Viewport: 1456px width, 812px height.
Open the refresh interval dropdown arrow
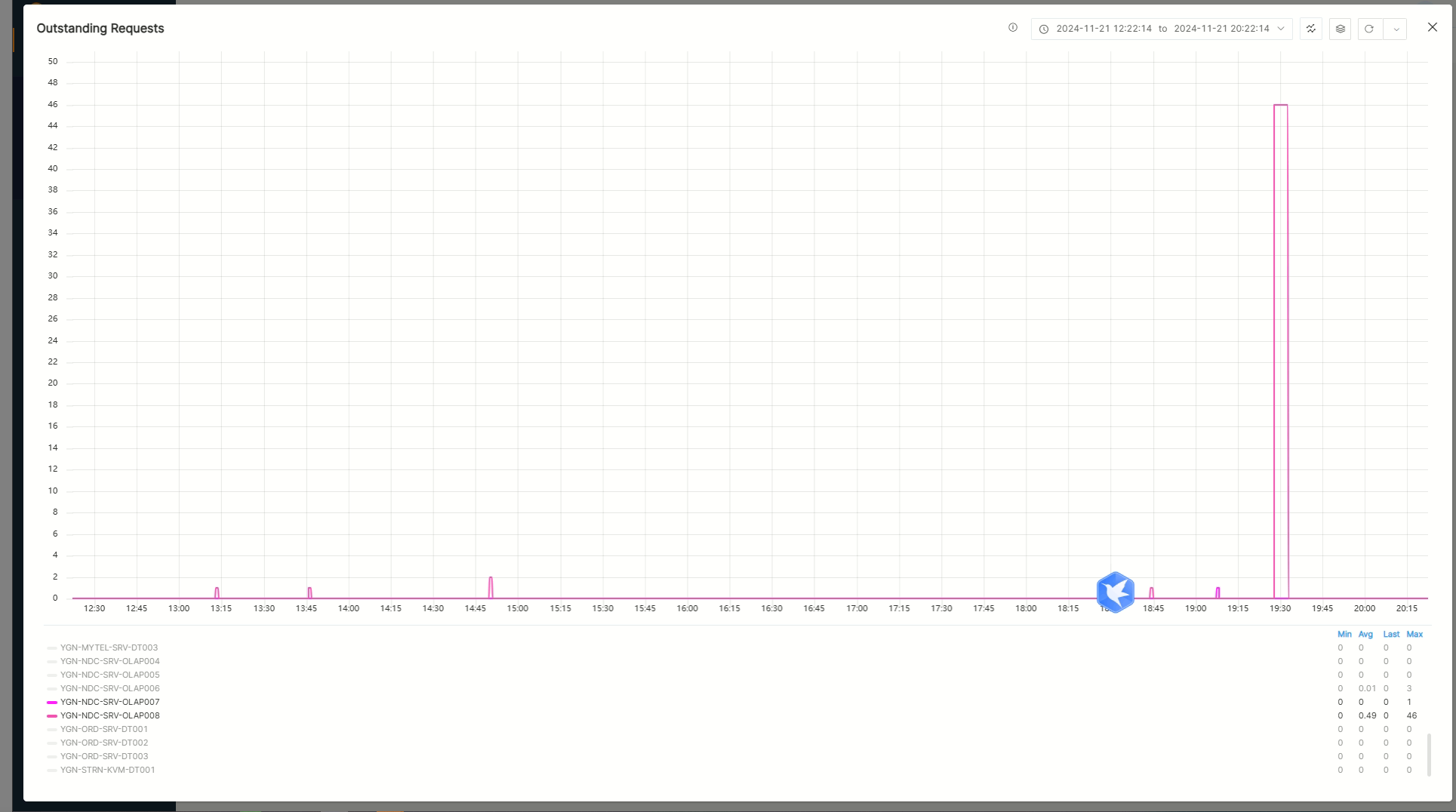[x=1396, y=29]
